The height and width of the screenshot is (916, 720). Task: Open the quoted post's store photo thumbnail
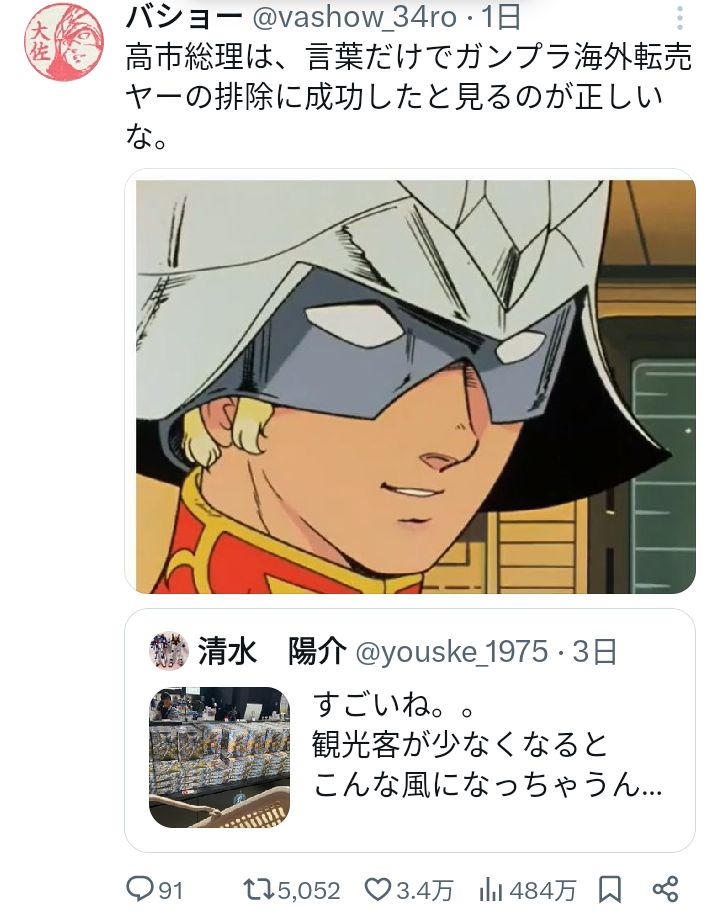(220, 757)
